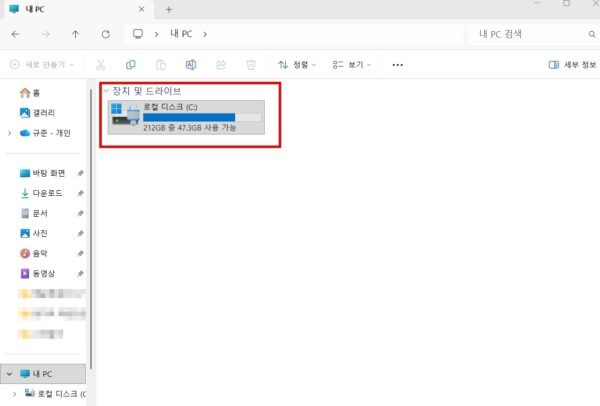Open 홈 in the sidebar
The width and height of the screenshot is (600, 406).
coord(30,93)
